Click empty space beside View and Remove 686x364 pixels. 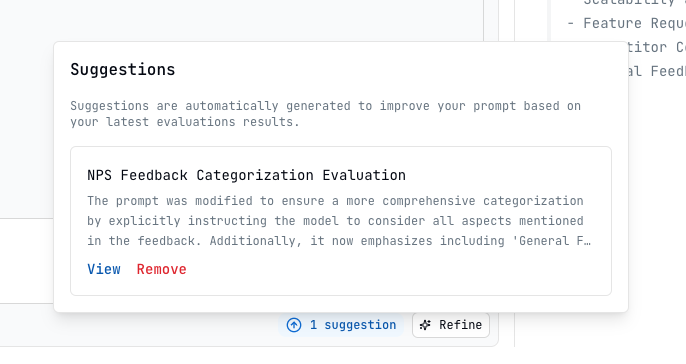tap(394, 269)
